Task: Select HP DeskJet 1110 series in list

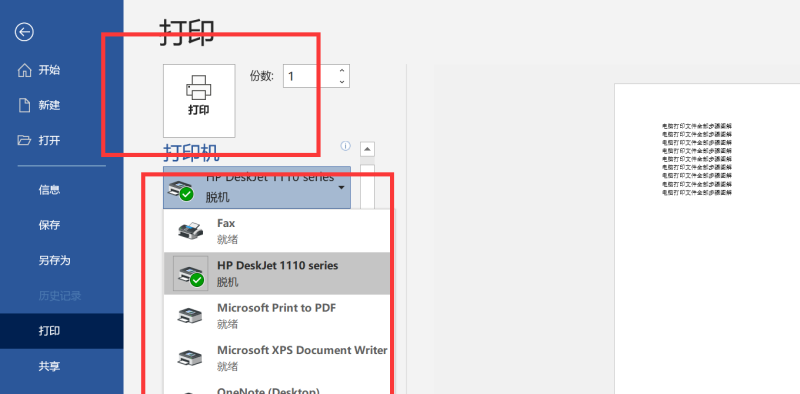Action: click(277, 273)
